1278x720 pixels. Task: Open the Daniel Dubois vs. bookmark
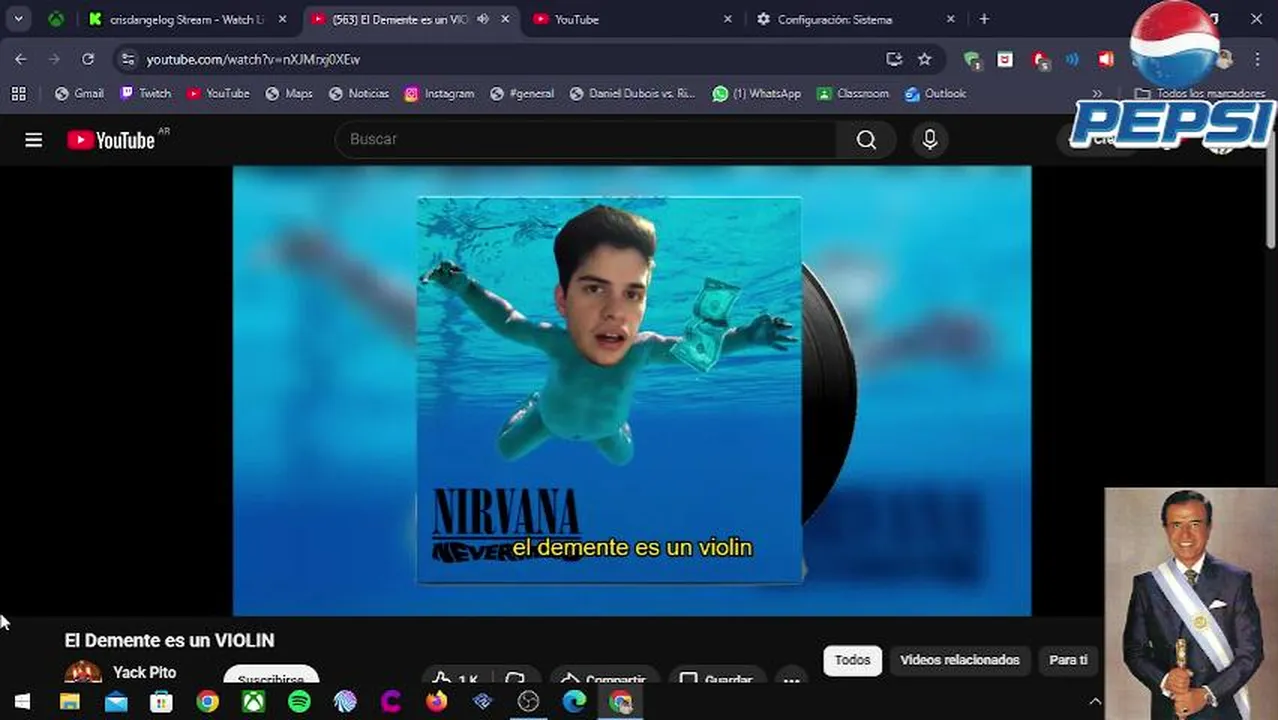(632, 93)
